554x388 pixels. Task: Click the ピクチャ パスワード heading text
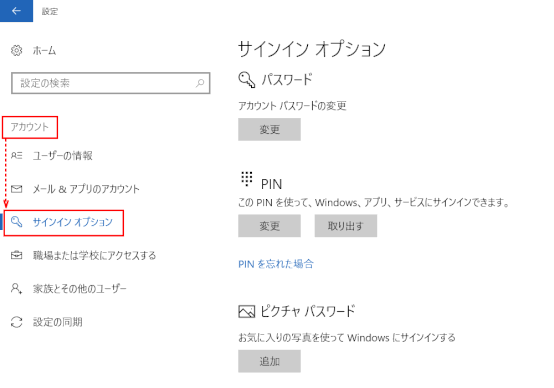point(308,311)
